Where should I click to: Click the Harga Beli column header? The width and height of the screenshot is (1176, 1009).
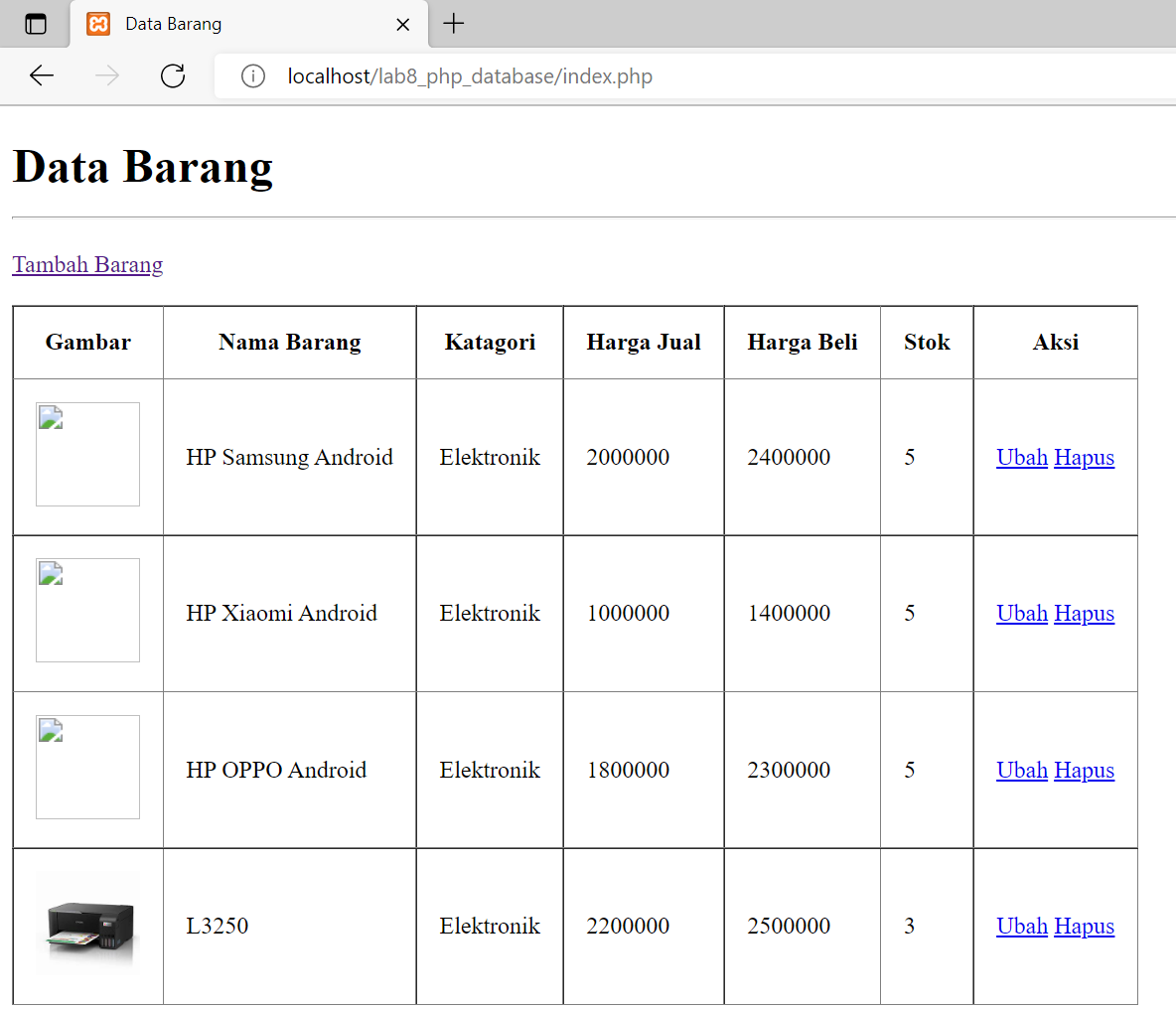802,342
